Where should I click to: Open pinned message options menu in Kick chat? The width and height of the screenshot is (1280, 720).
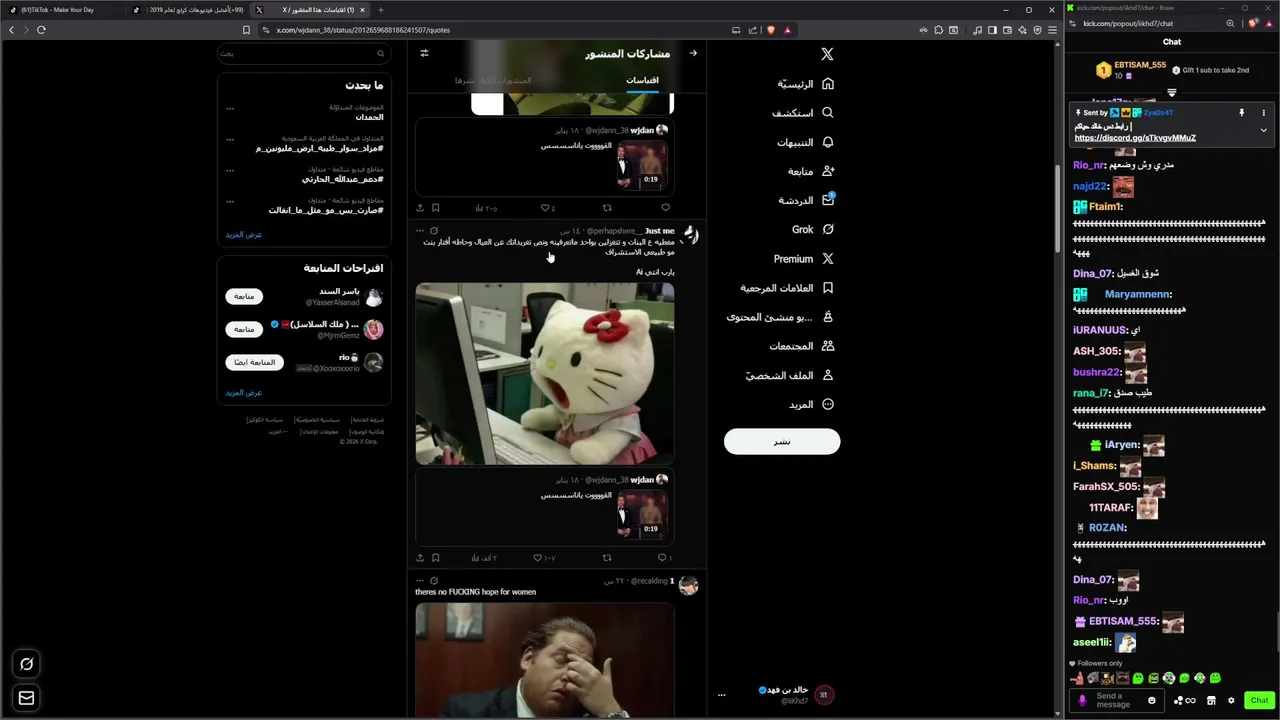tap(1263, 113)
